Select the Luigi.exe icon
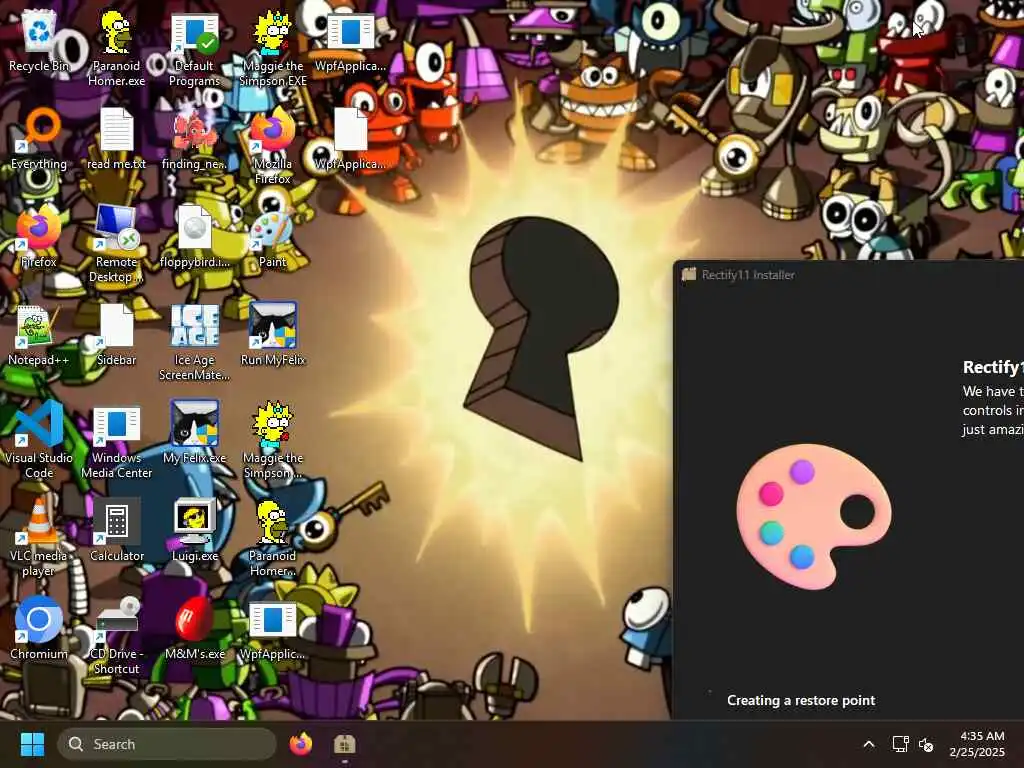 point(194,532)
